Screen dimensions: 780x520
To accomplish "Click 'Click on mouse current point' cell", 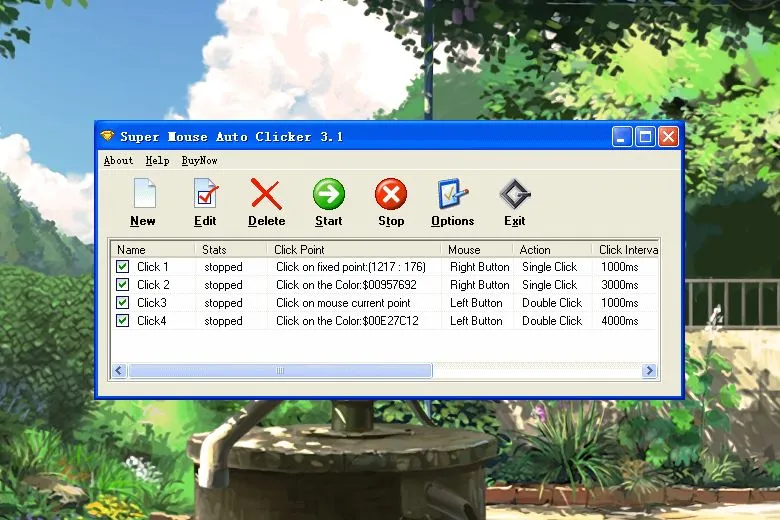I will tap(343, 303).
